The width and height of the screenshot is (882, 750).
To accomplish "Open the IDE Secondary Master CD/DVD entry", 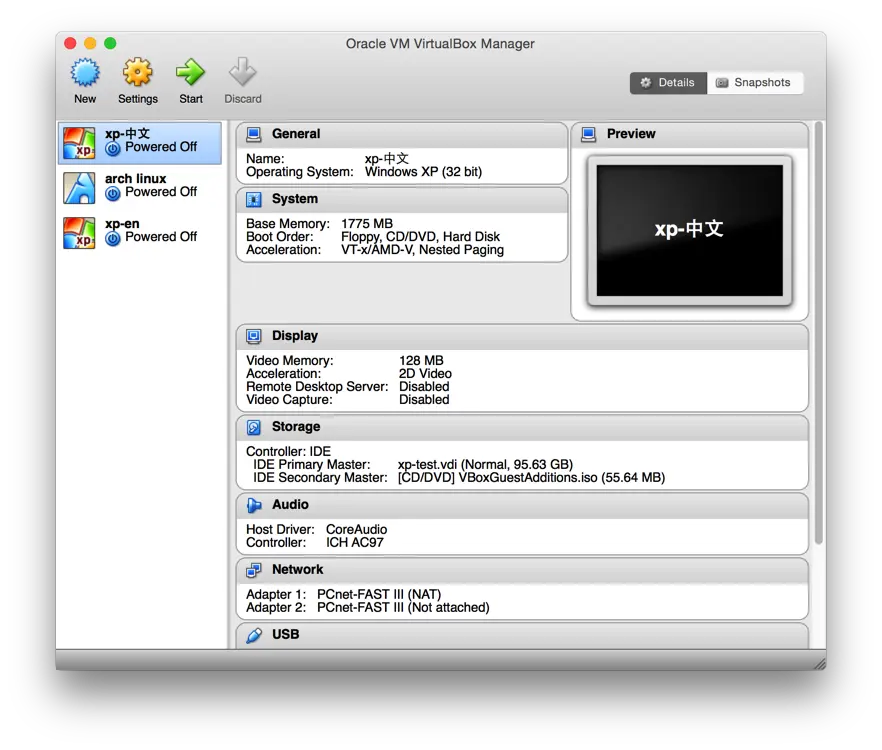I will pos(450,477).
